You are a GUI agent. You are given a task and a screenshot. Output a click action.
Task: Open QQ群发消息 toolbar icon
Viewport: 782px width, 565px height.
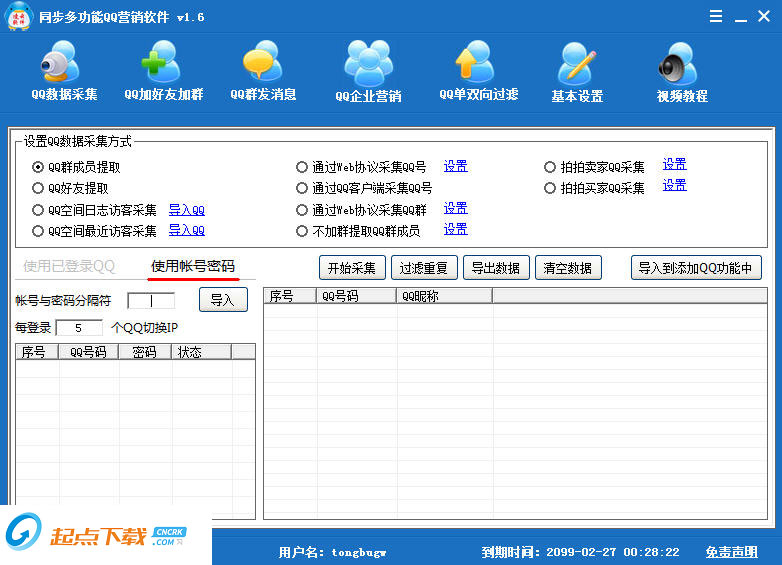263,71
